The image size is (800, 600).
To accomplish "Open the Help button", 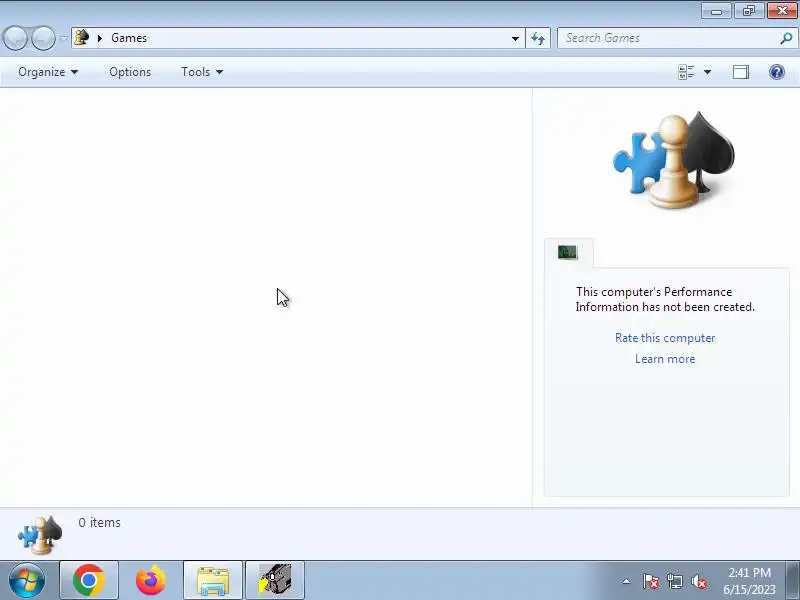I will [x=777, y=72].
